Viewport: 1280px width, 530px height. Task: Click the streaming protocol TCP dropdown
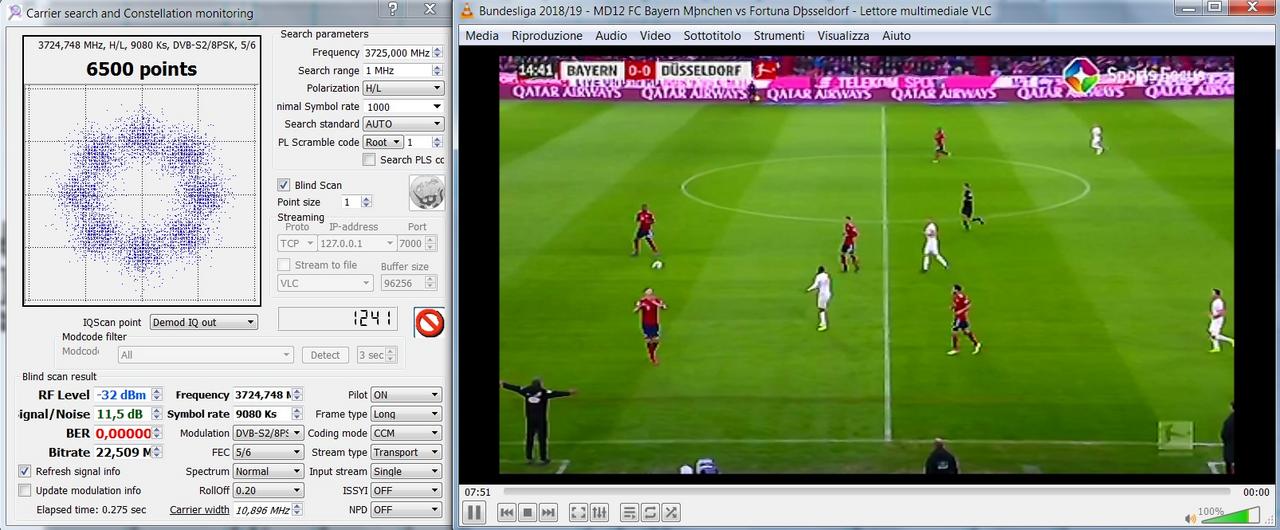(x=297, y=243)
